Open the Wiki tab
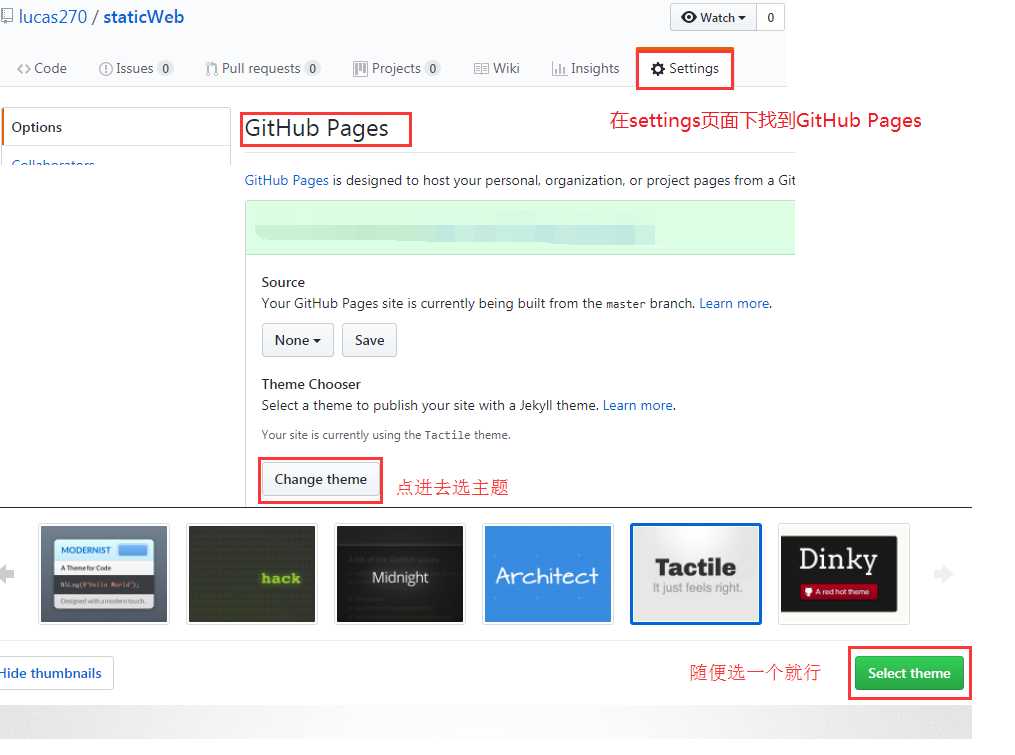1015x755 pixels. pos(496,69)
